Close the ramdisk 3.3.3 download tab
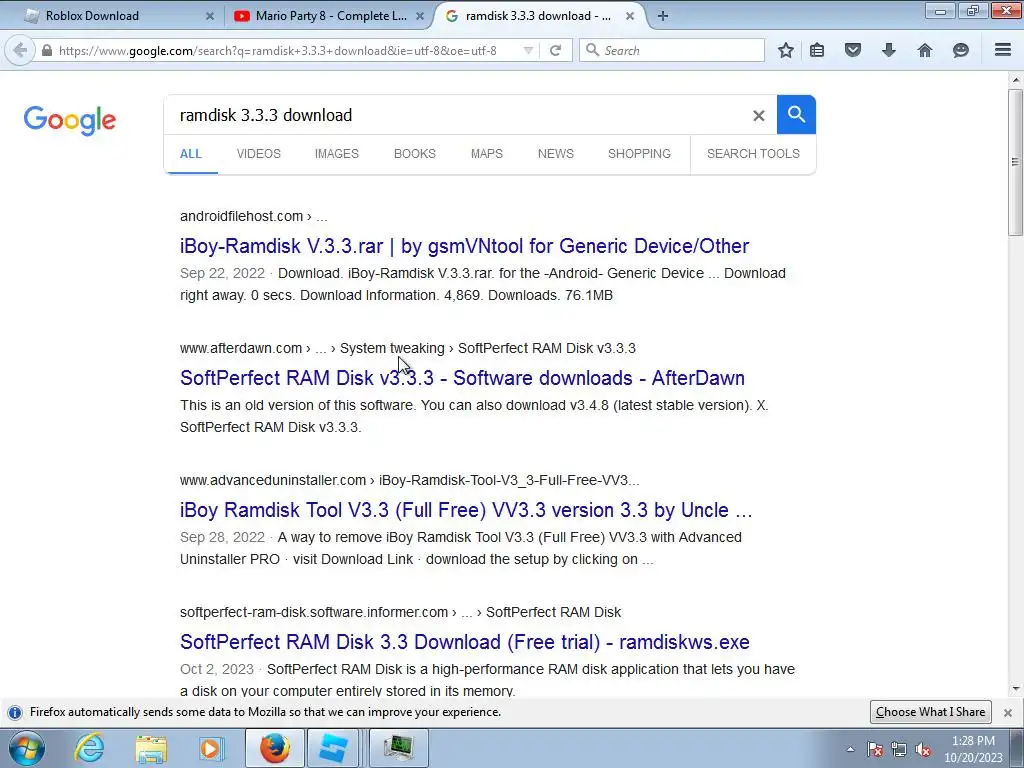The width and height of the screenshot is (1024, 768). (x=630, y=16)
